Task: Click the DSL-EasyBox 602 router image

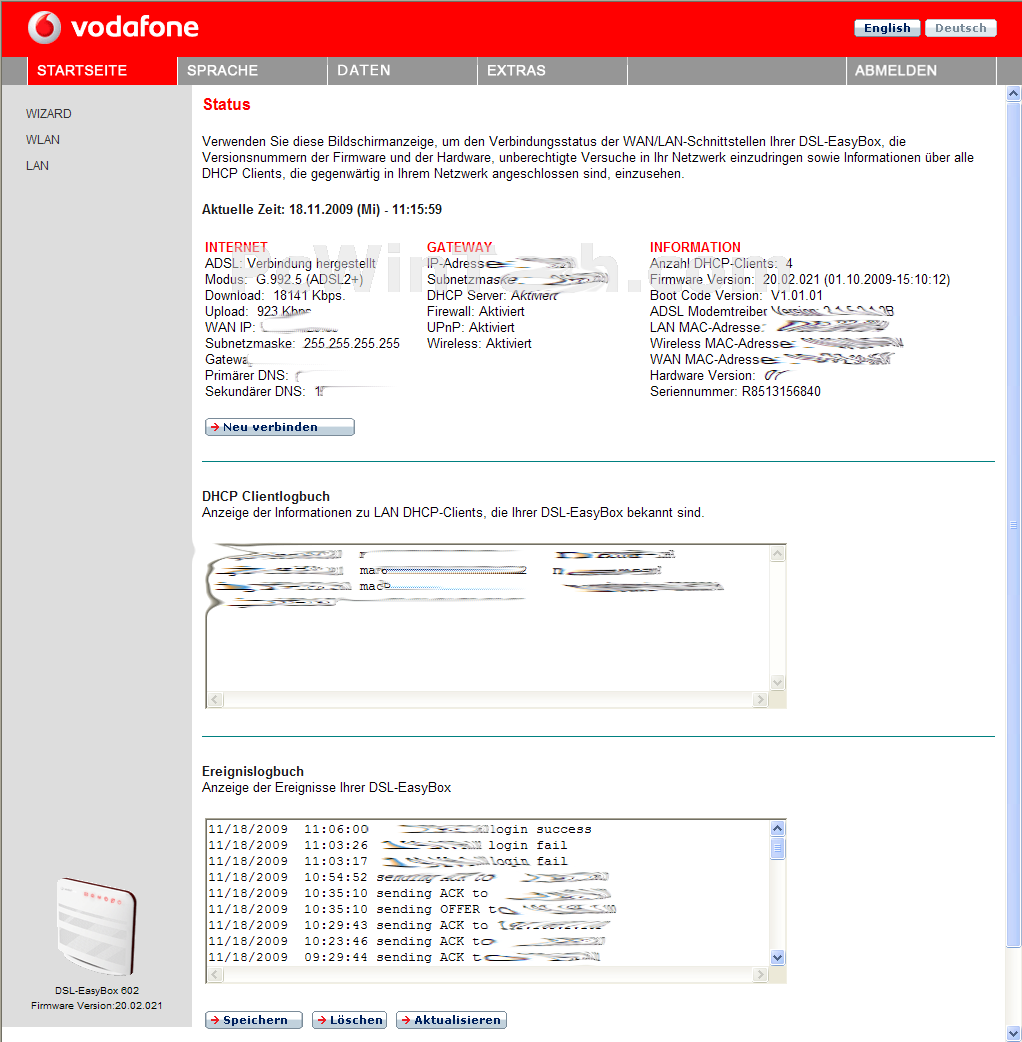Action: (x=97, y=926)
